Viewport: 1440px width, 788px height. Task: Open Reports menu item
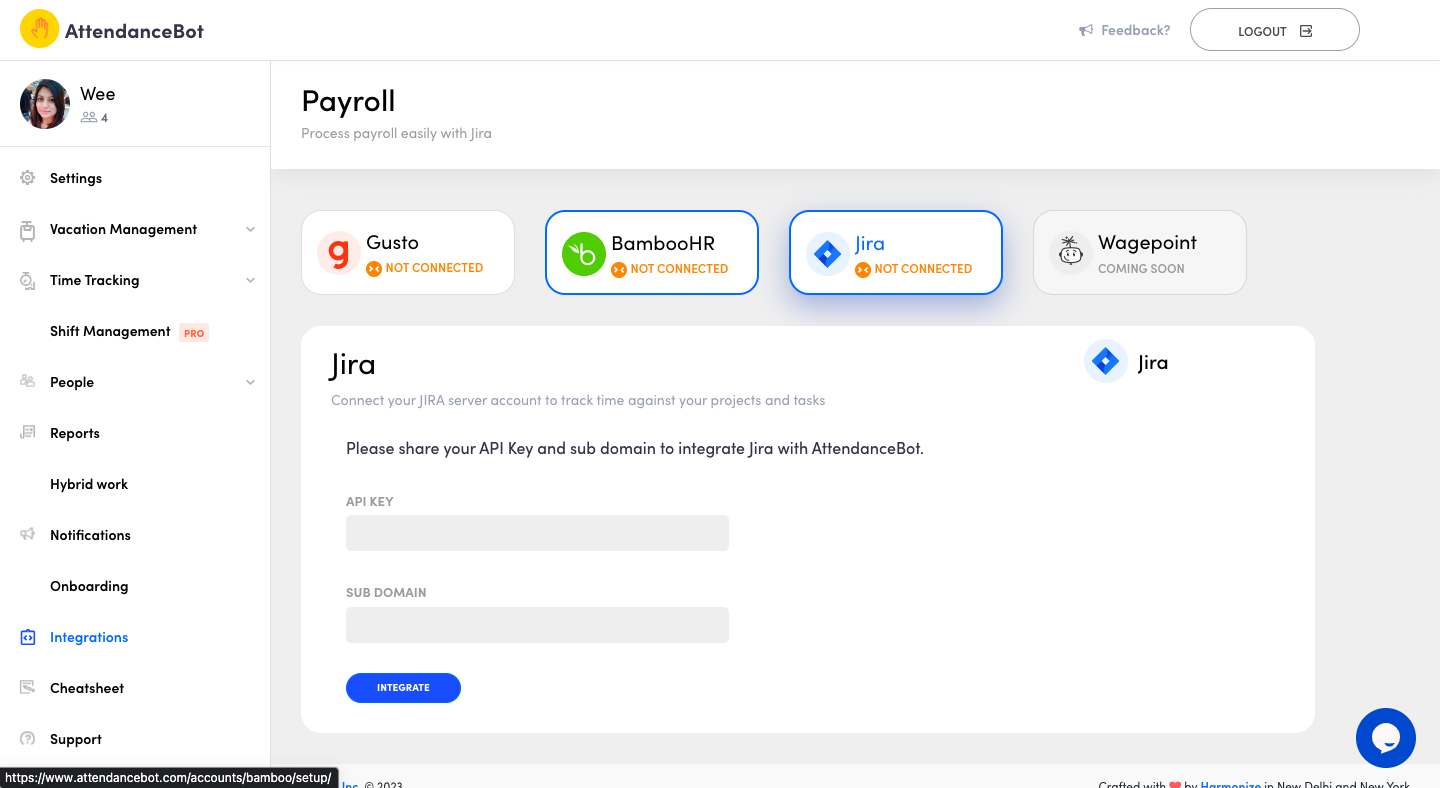75,433
